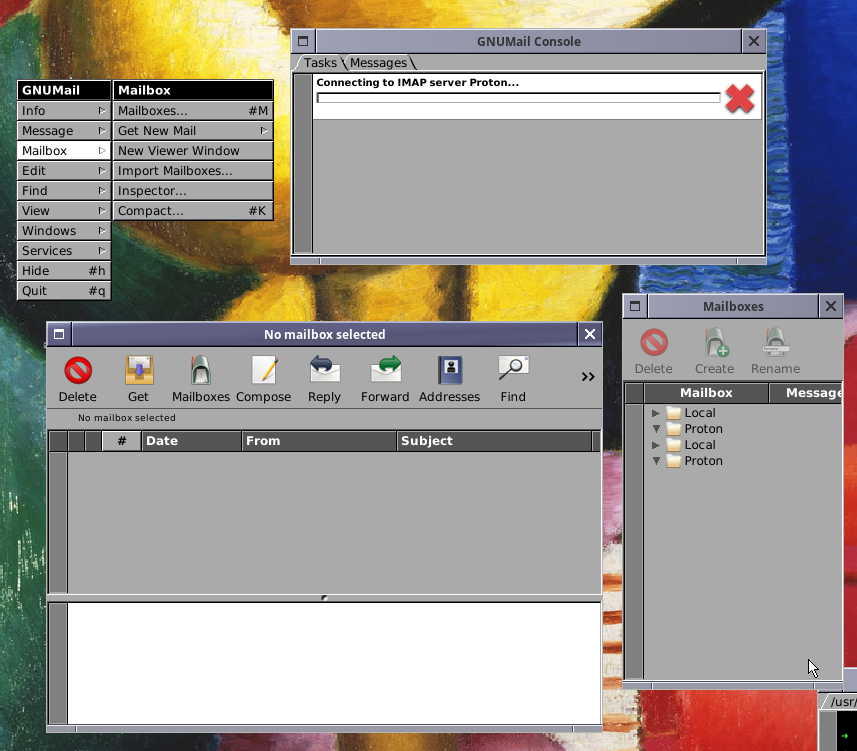Click the Find magnifier icon

tap(513, 370)
